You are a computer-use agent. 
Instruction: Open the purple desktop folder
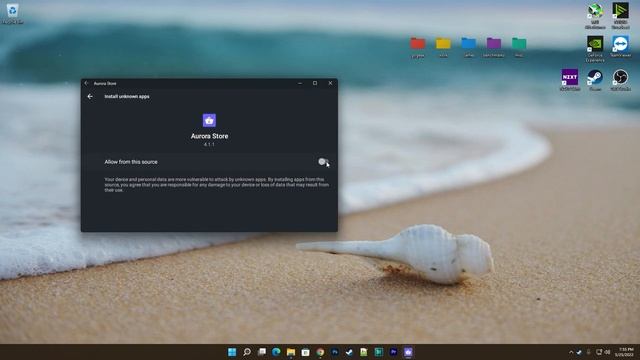click(494, 47)
